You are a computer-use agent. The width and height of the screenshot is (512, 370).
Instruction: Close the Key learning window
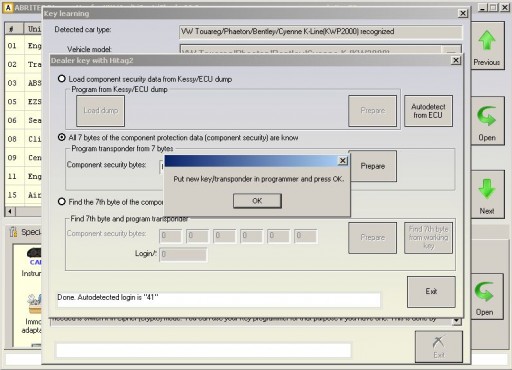click(x=463, y=13)
